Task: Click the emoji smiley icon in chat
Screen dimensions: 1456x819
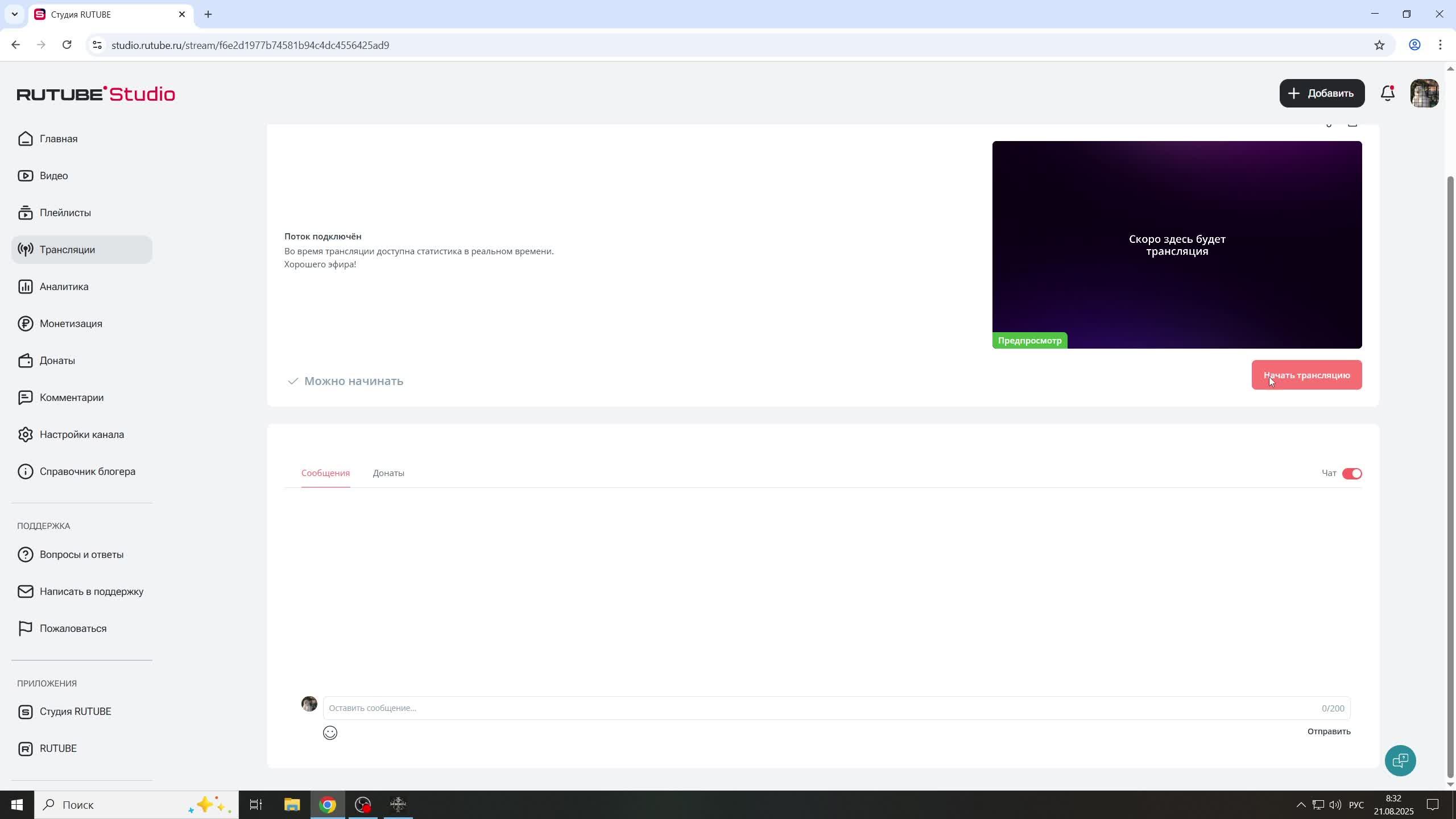Action: coord(330,733)
